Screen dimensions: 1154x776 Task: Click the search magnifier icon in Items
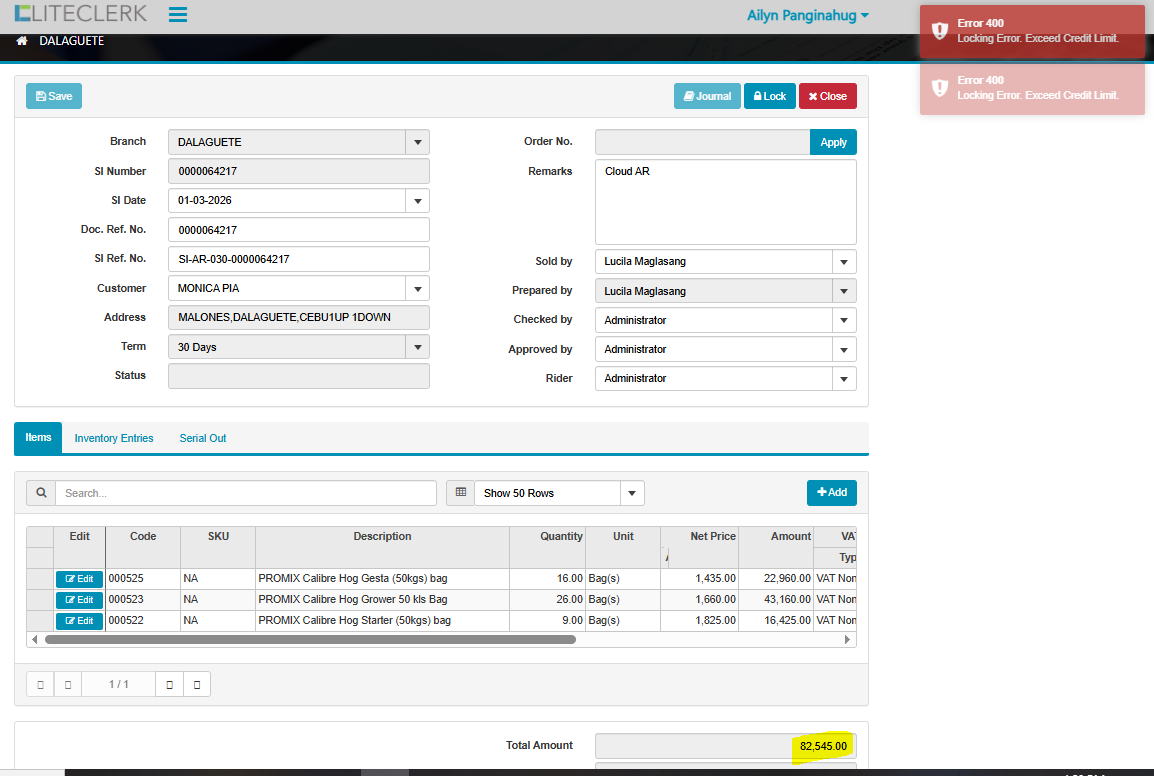(41, 493)
